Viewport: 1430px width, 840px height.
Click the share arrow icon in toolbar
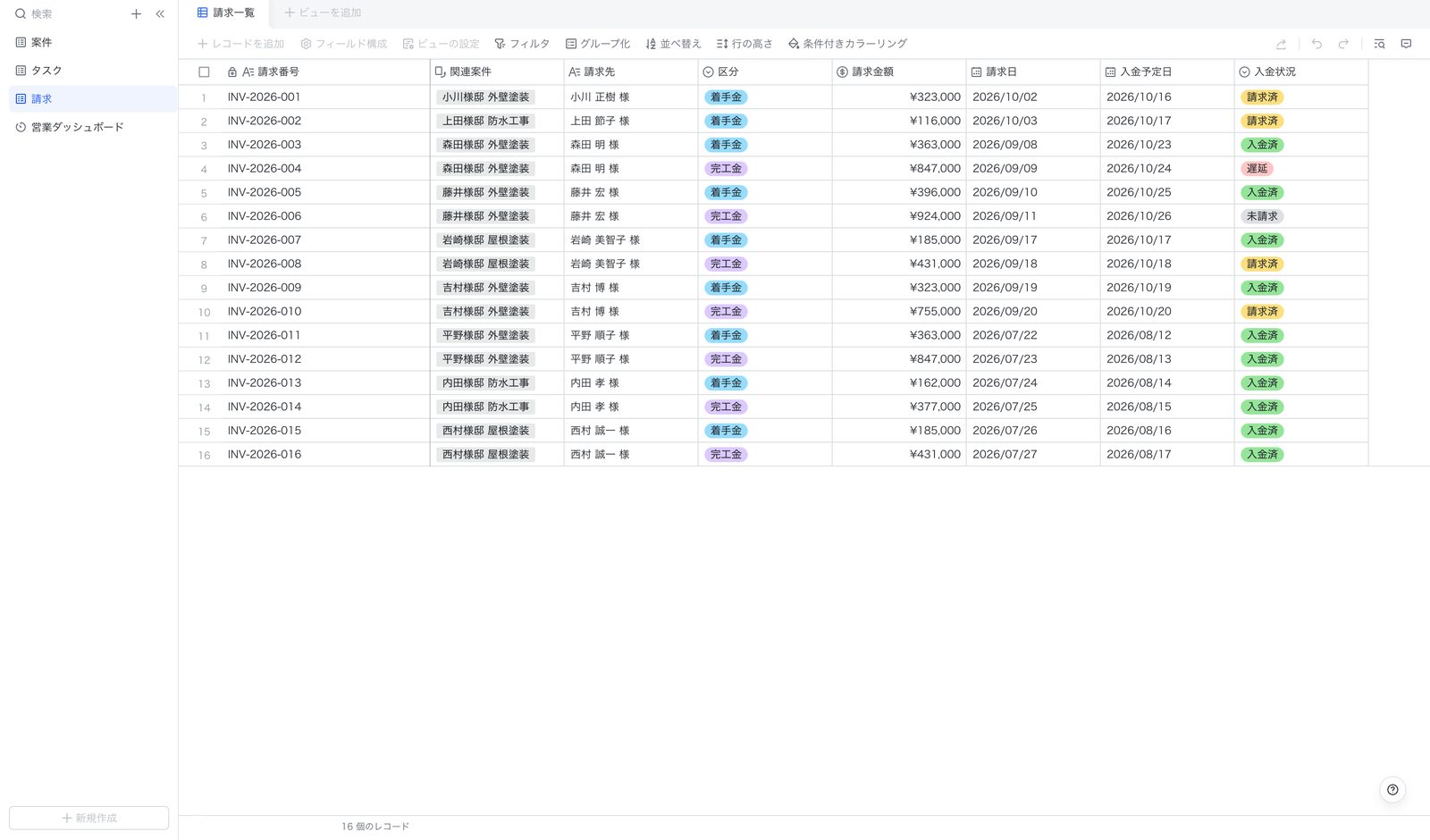1281,44
